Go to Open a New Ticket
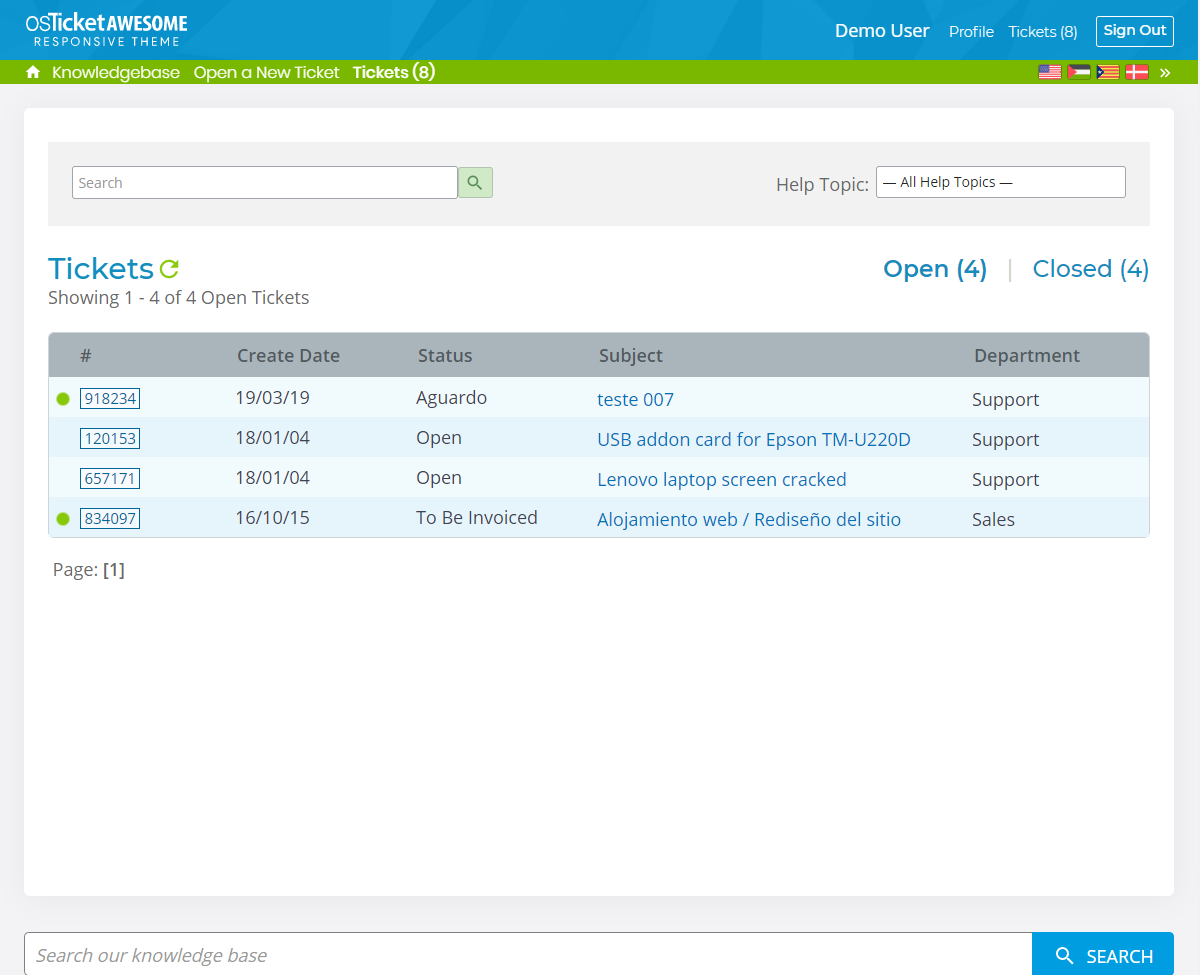The width and height of the screenshot is (1200, 975). (x=266, y=72)
